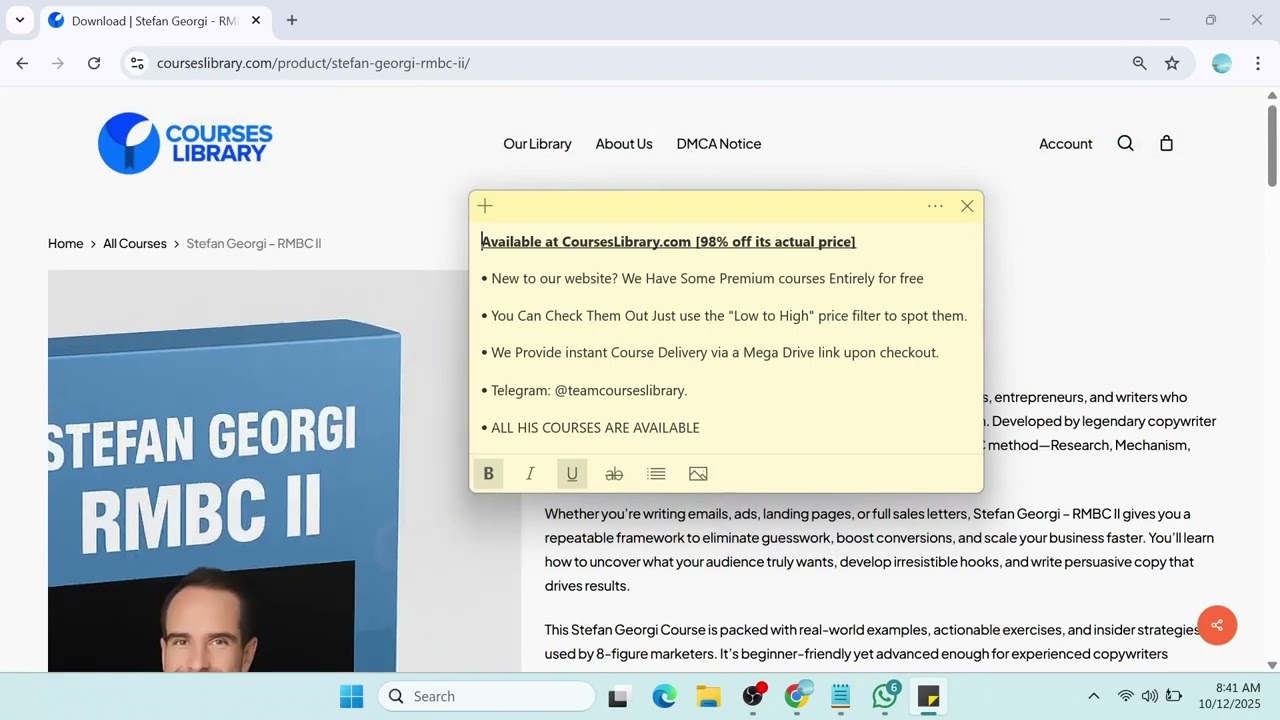Screen dimensions: 1280x720
Task: Open the clock and date panel
Action: 1230,696
